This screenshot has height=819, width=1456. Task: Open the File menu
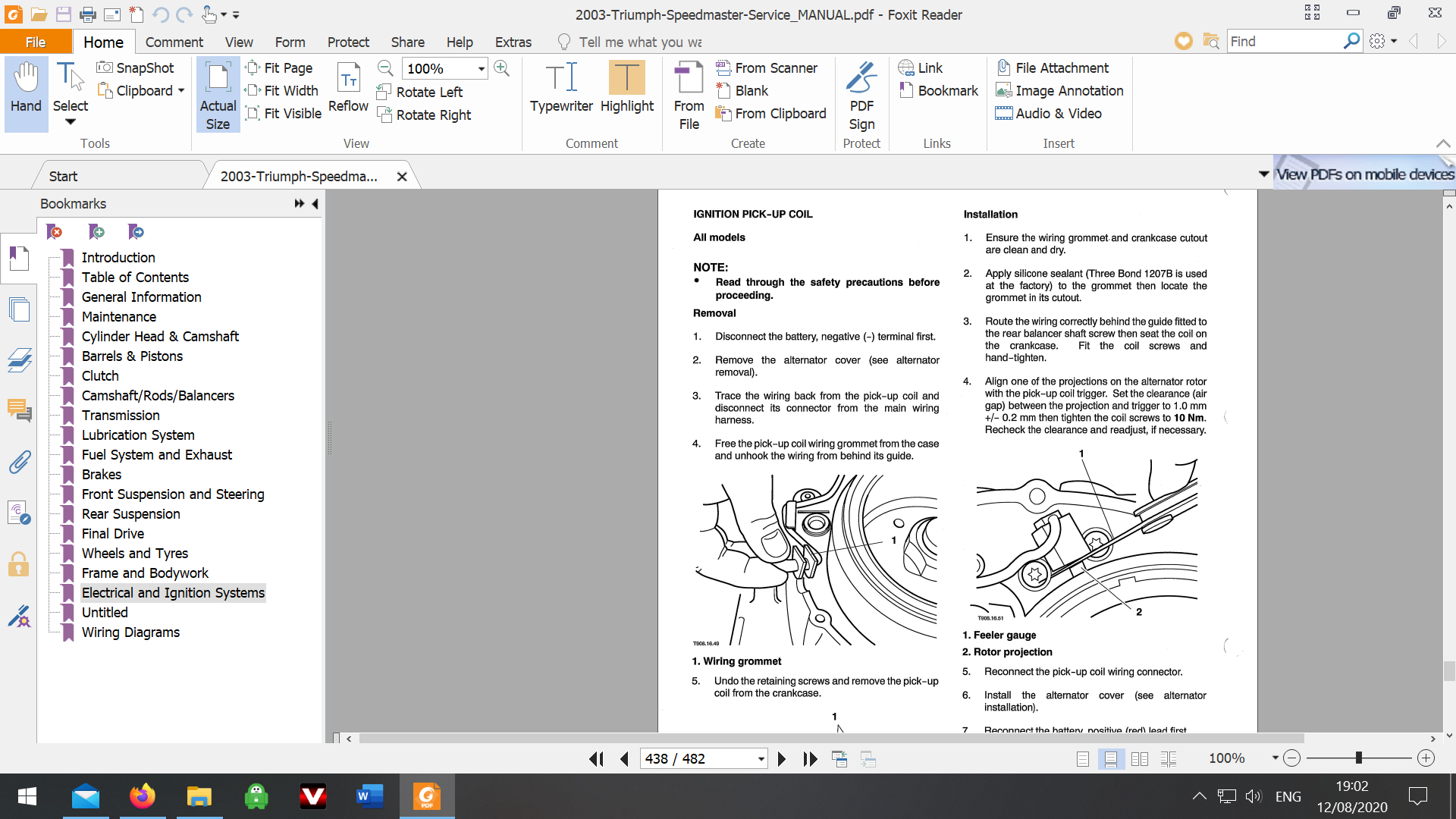36,42
